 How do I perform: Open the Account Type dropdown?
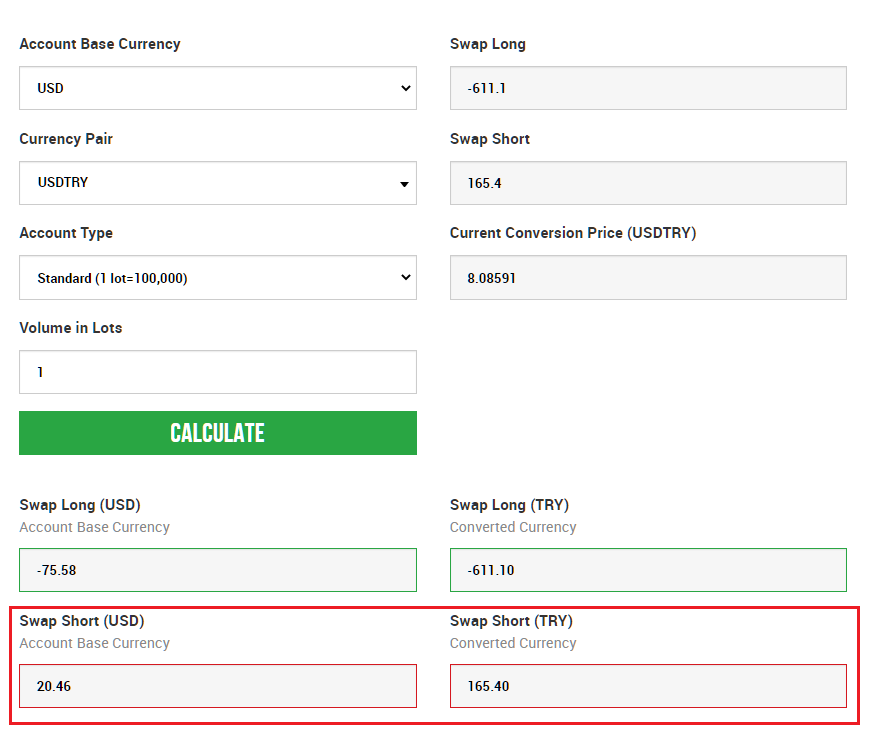(218, 278)
